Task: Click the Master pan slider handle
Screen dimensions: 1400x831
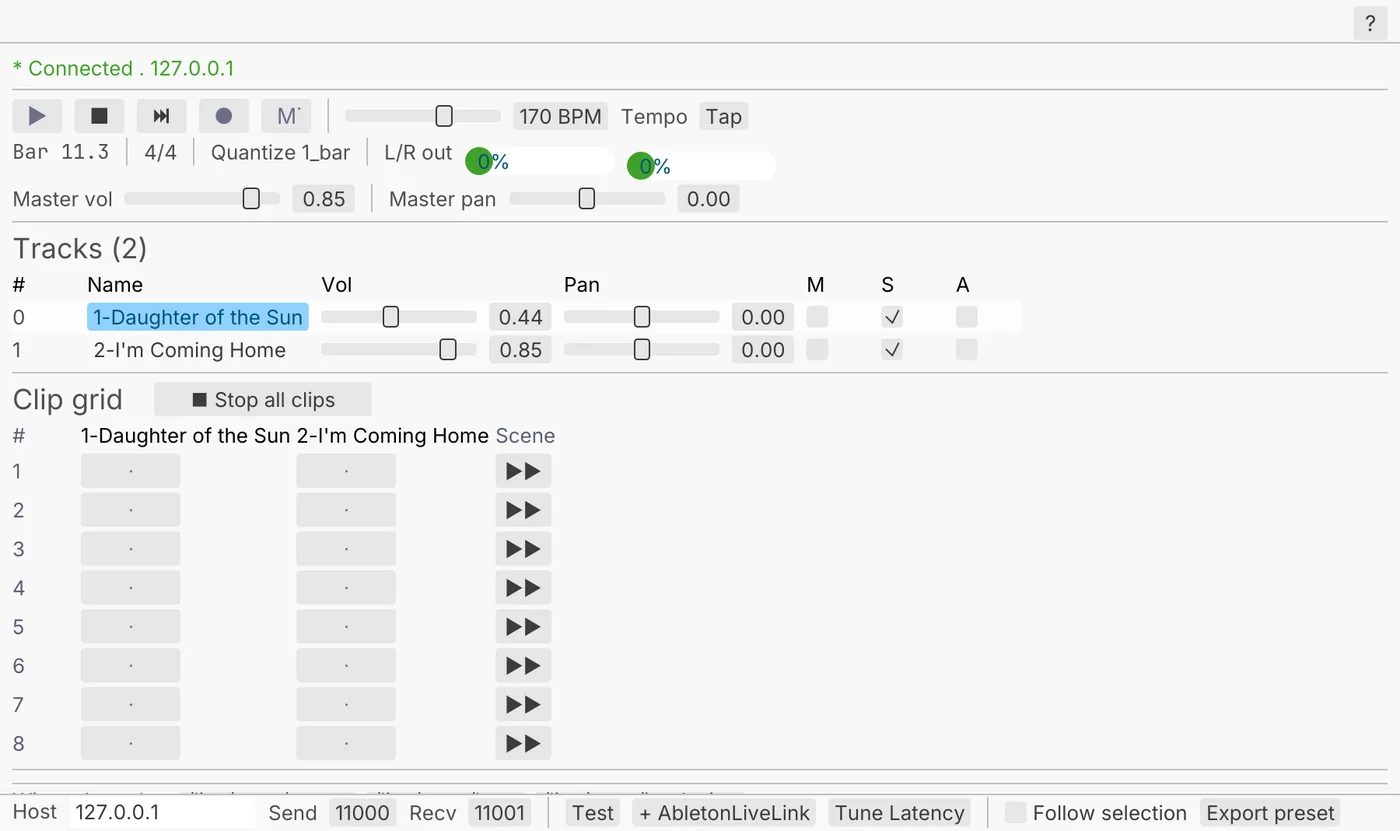Action: pos(587,199)
